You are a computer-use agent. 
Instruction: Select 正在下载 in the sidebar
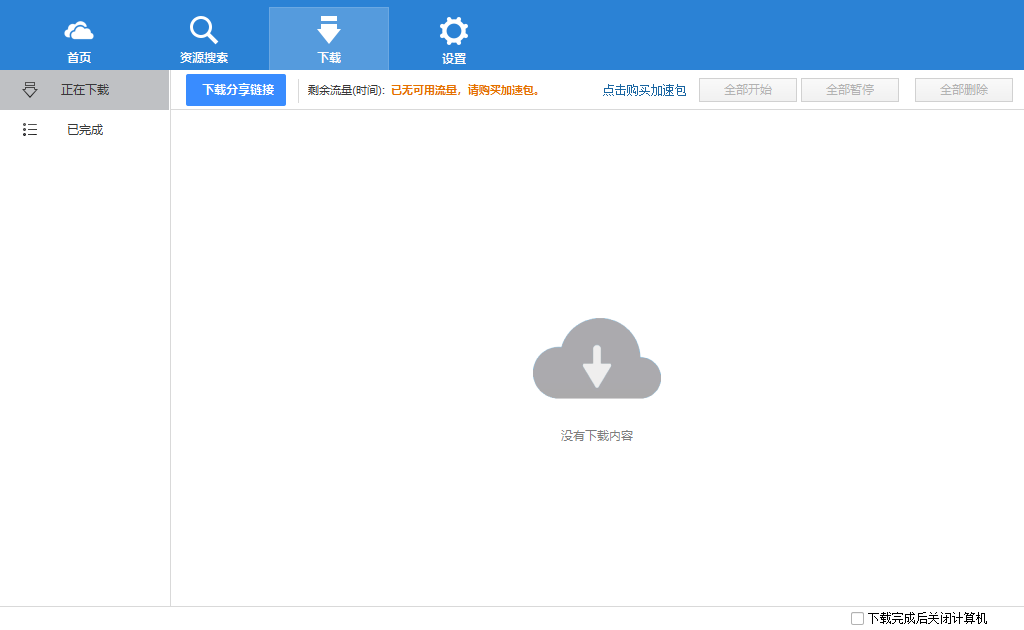click(x=85, y=89)
